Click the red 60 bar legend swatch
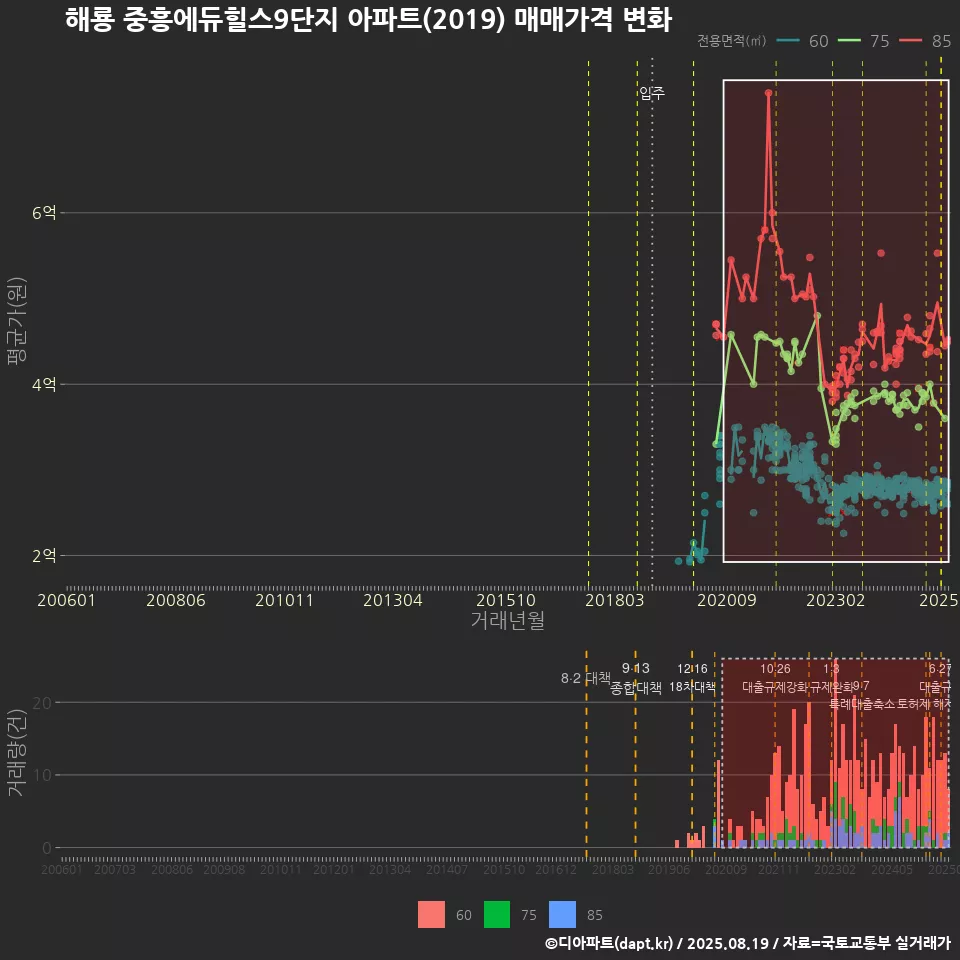The width and height of the screenshot is (960, 960). point(431,915)
